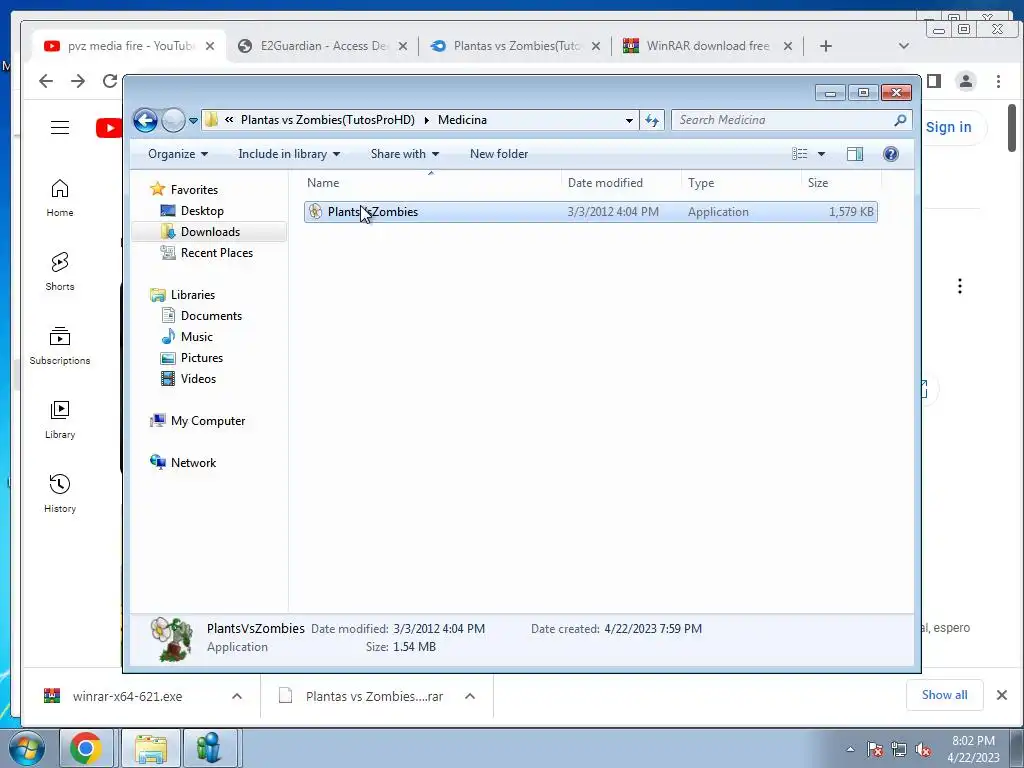The width and height of the screenshot is (1024, 768).
Task: Switch to E2Guardian Access Denied tab
Action: pyautogui.click(x=323, y=46)
